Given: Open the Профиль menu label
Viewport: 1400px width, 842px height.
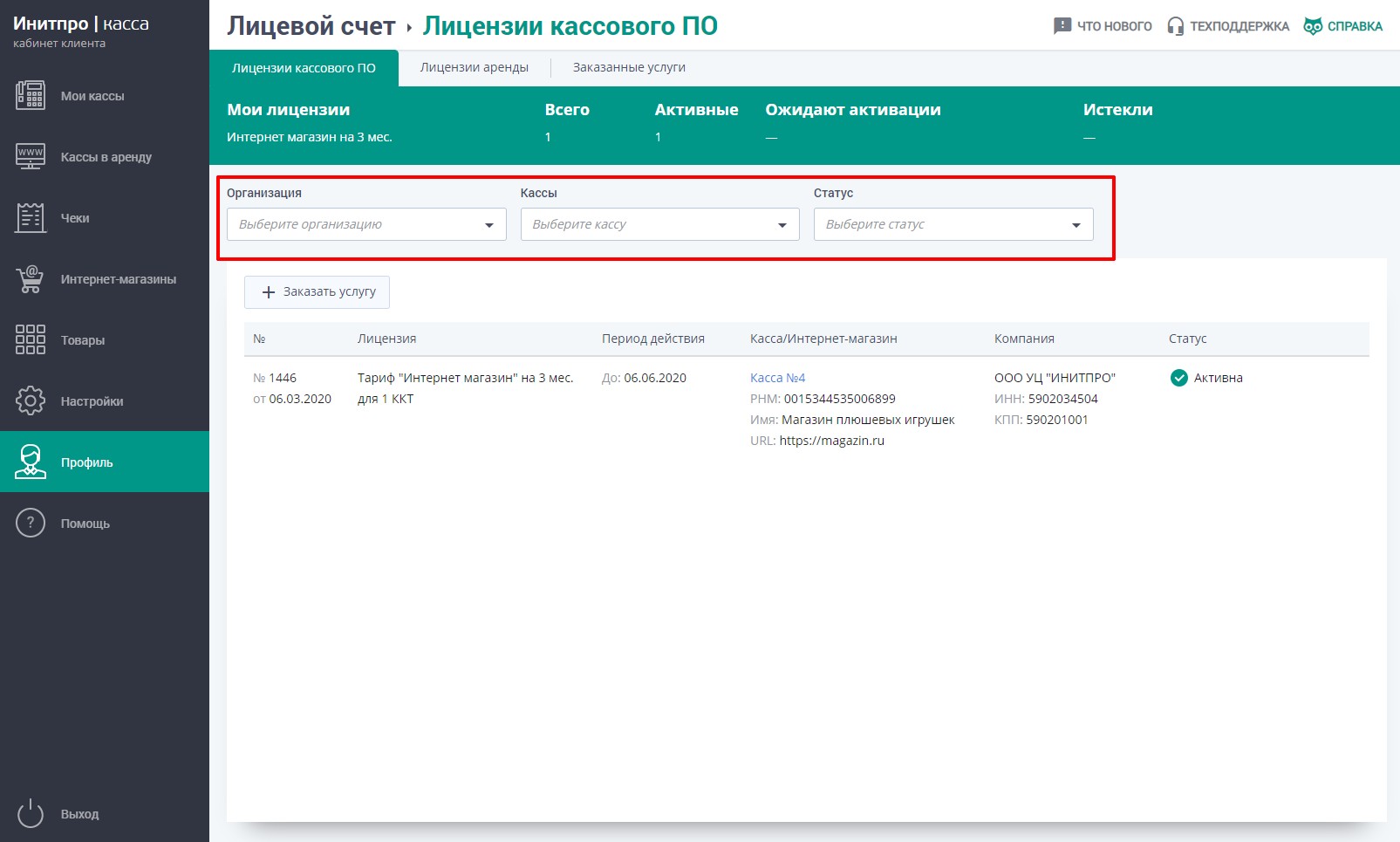Looking at the screenshot, I should [x=87, y=462].
